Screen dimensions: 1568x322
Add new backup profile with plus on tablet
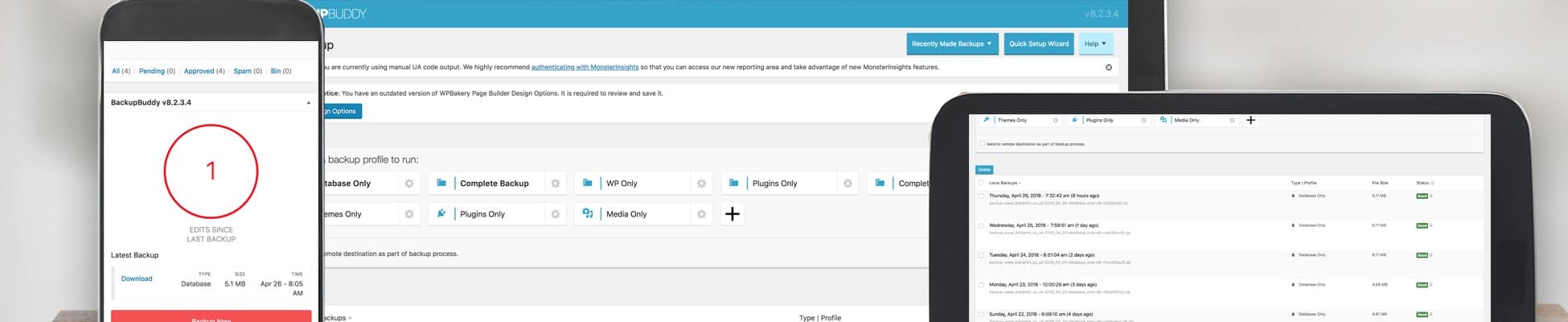click(1250, 120)
